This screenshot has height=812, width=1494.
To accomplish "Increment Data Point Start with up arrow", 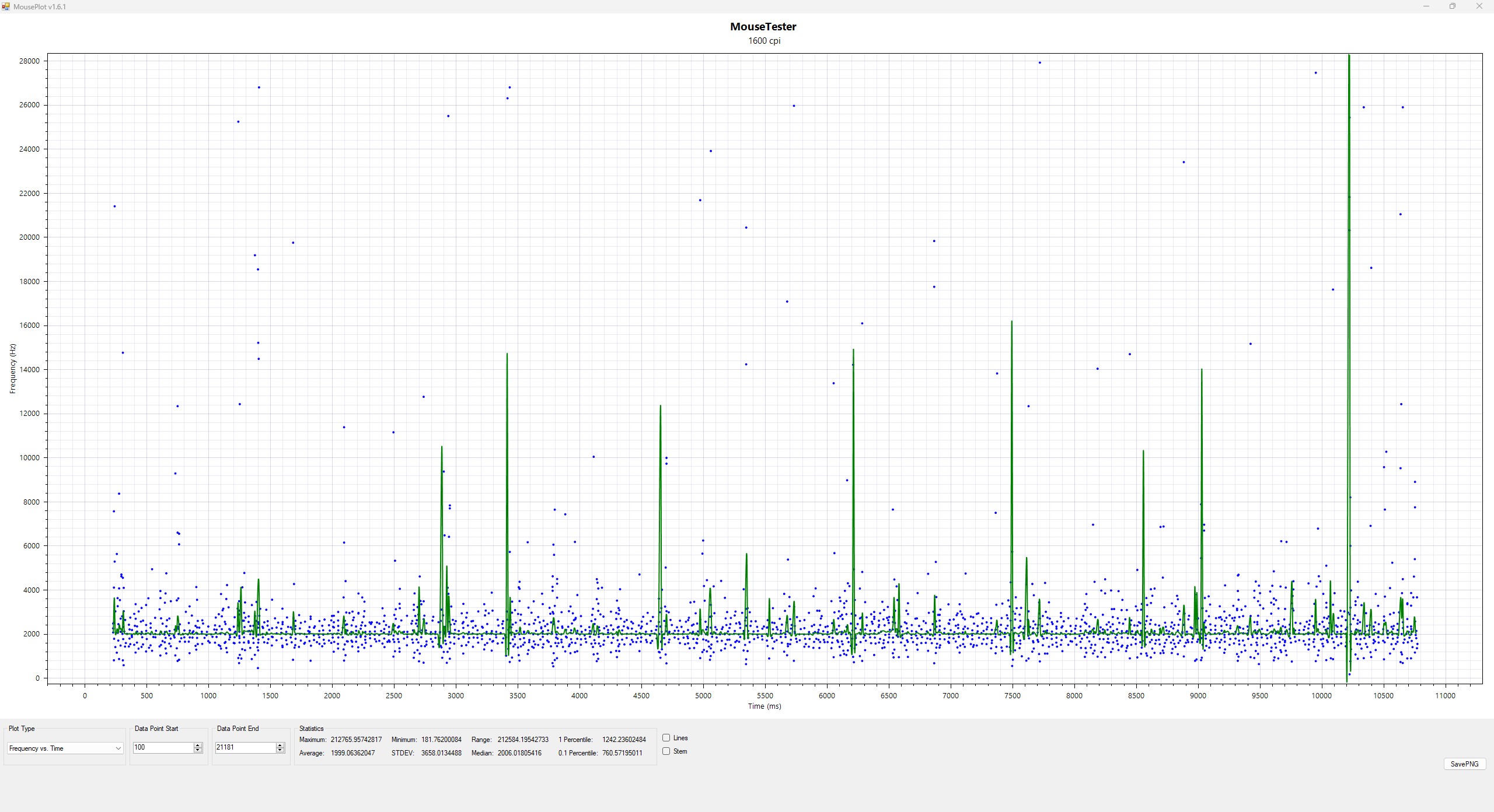I will point(198,745).
